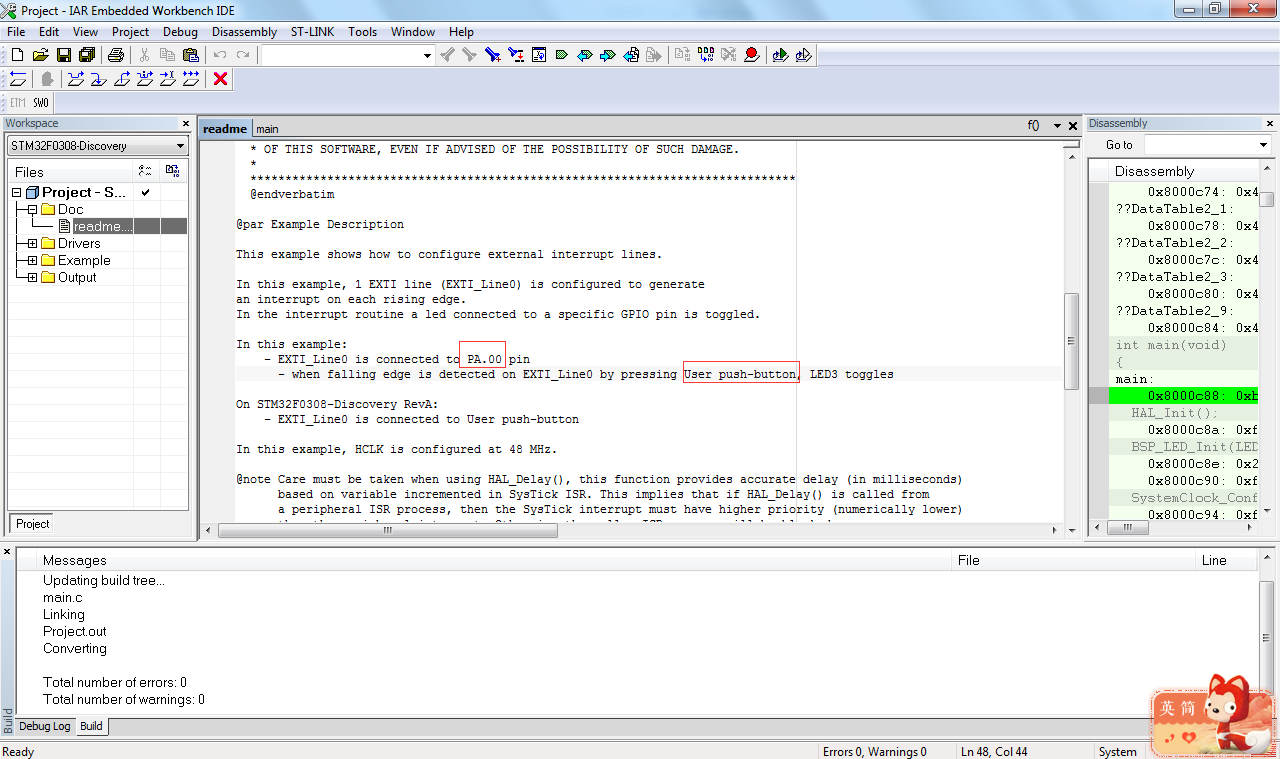Click the Files column header in Workspace
Image resolution: width=1280 pixels, height=759 pixels.
[x=72, y=172]
